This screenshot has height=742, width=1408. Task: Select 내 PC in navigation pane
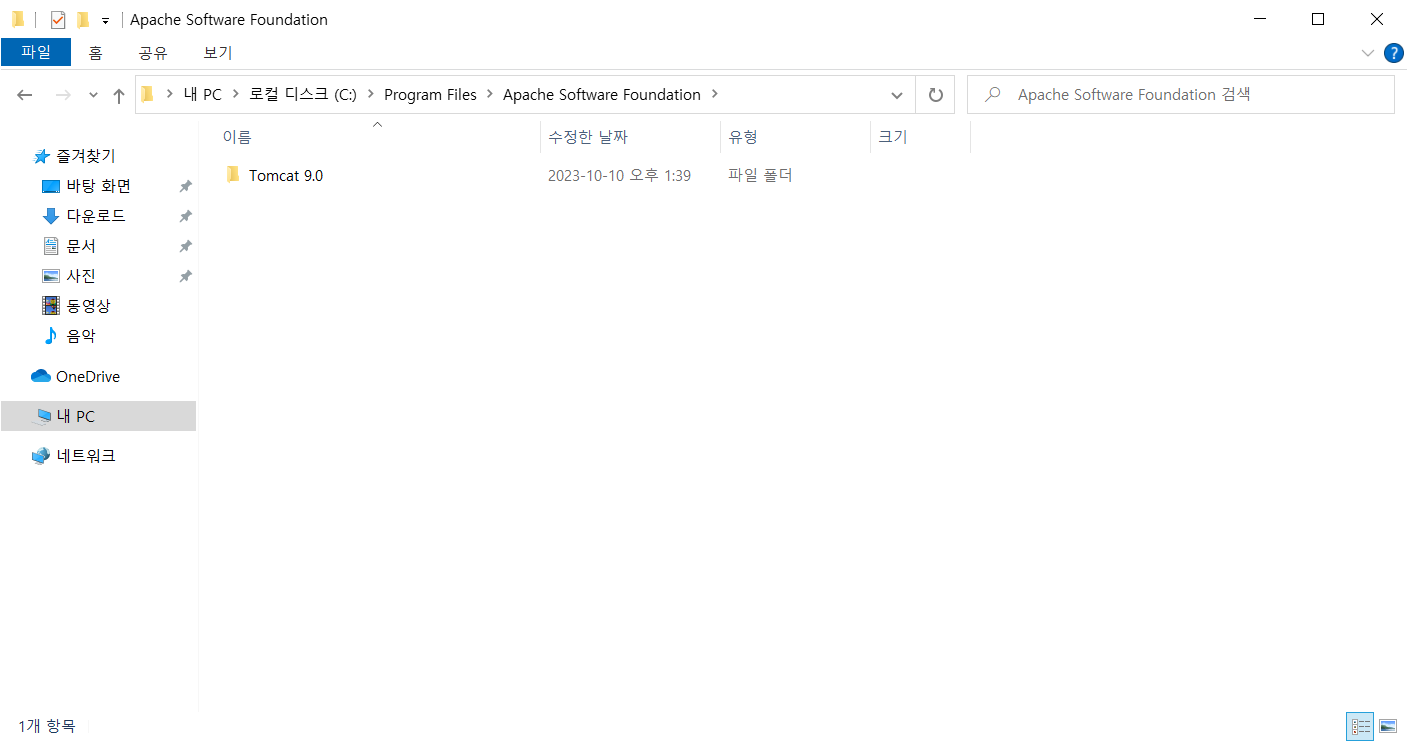click(x=98, y=416)
